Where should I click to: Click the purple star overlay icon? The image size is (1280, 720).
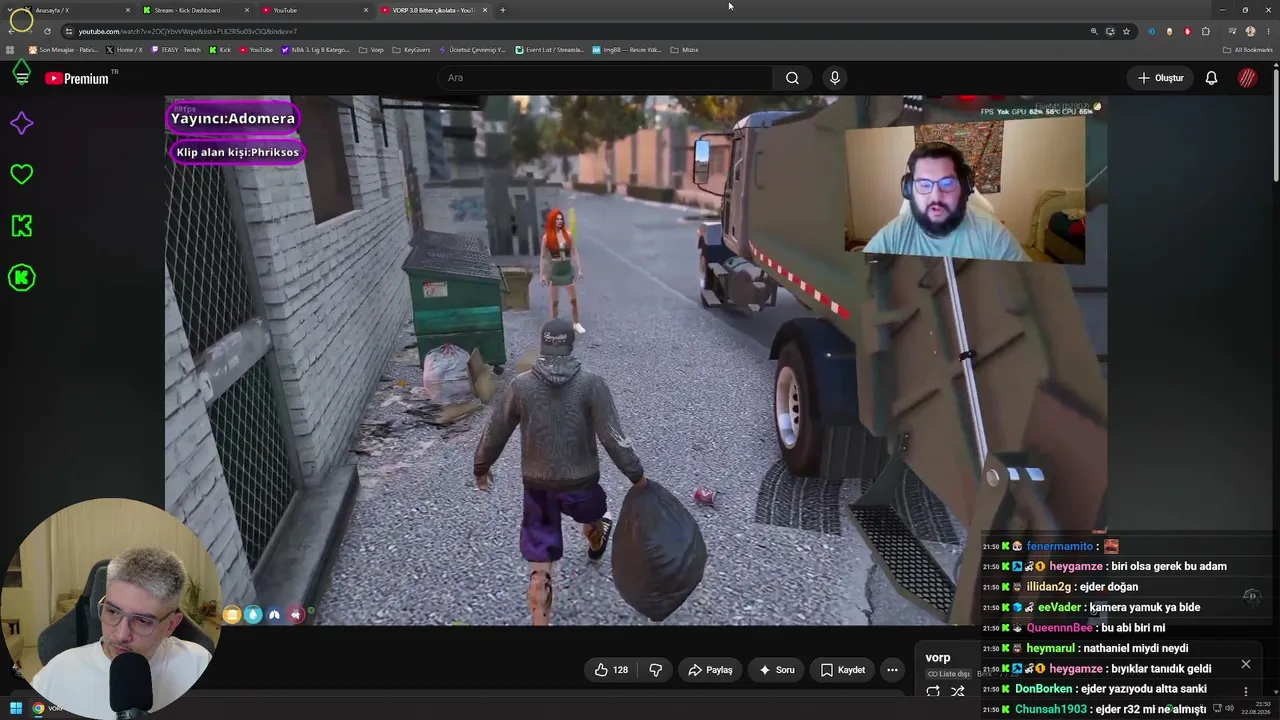tap(21, 123)
